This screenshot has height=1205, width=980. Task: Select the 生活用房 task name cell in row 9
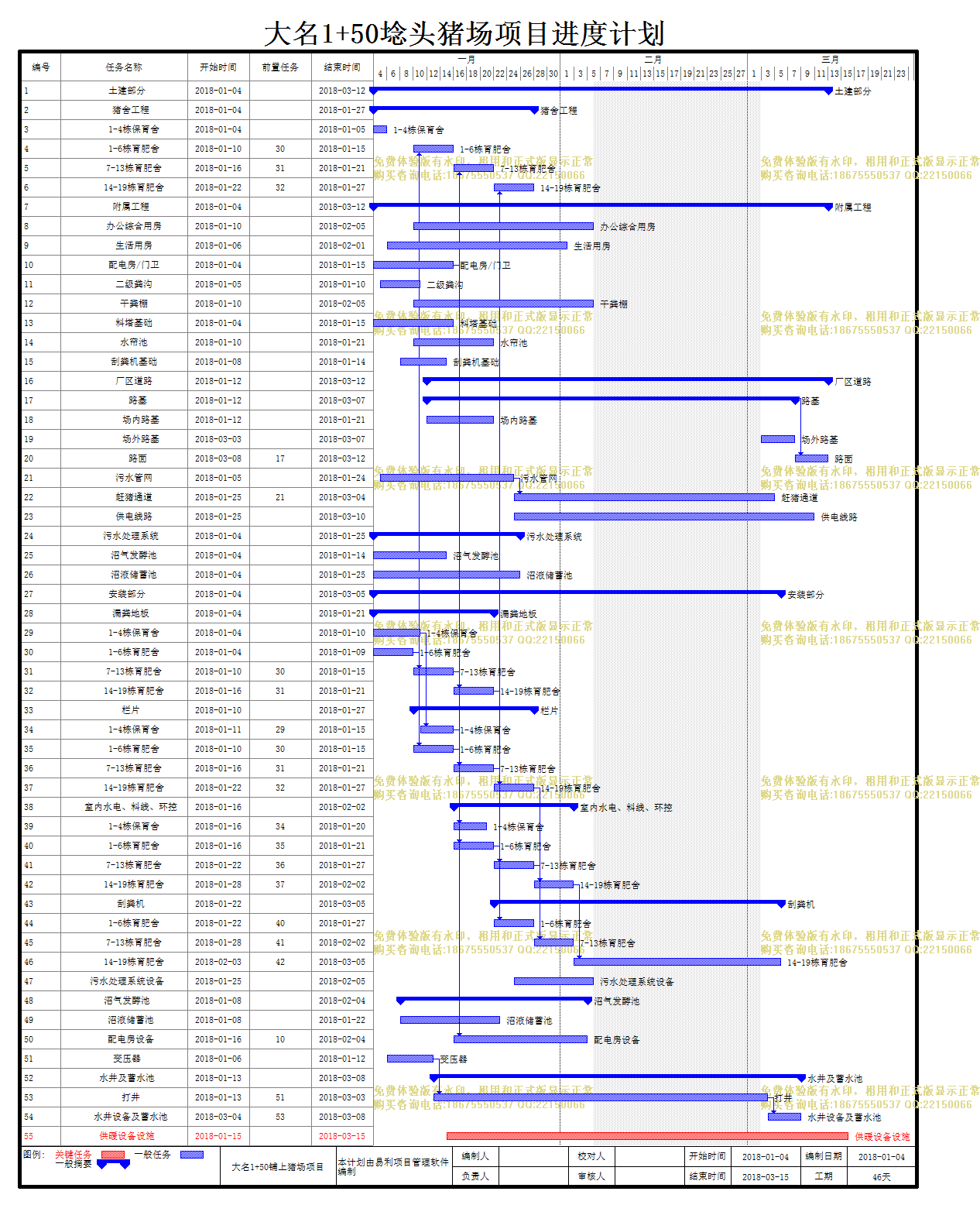click(124, 245)
